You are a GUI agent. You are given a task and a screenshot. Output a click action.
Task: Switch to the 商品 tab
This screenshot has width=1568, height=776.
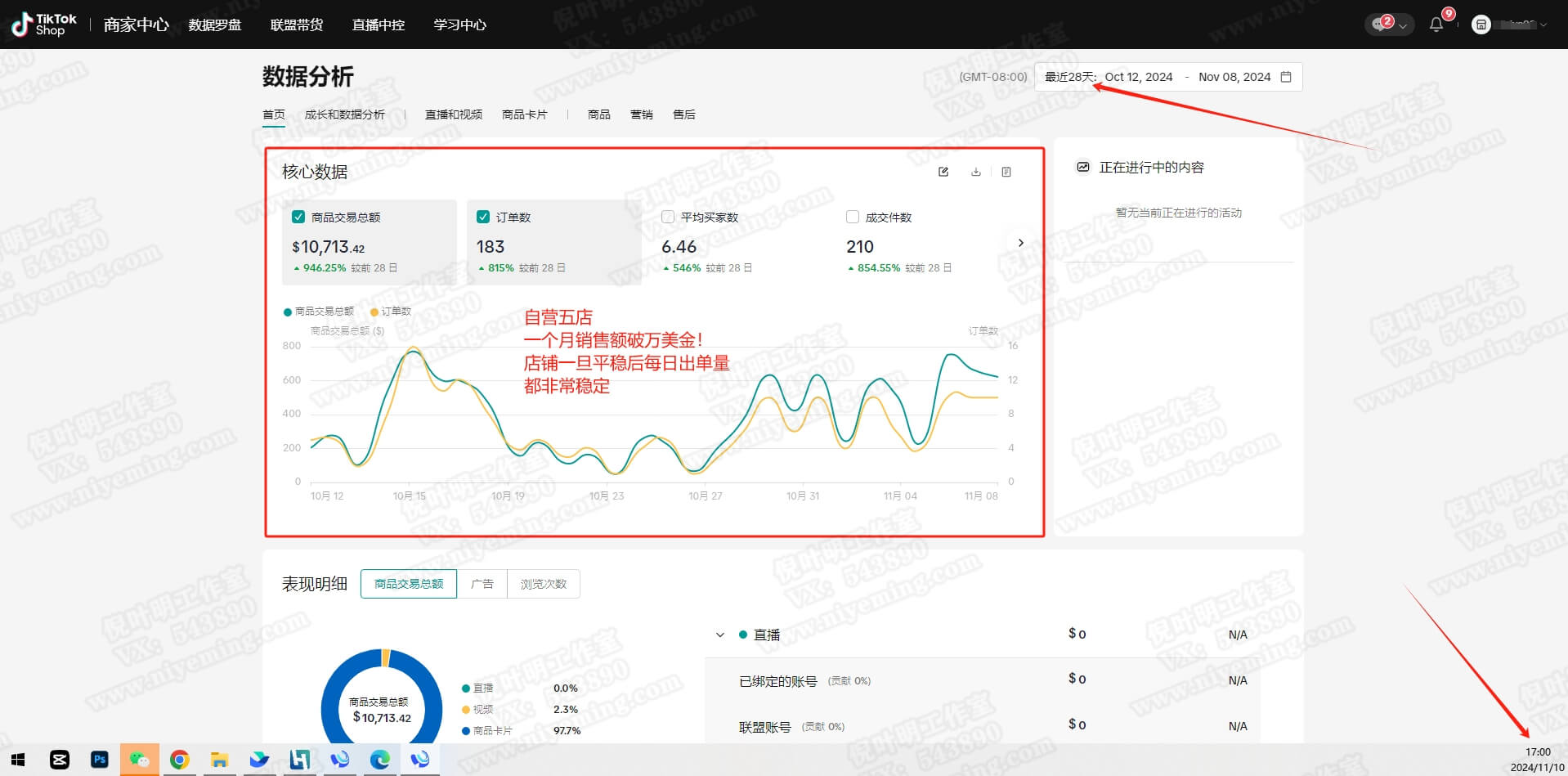(x=599, y=114)
